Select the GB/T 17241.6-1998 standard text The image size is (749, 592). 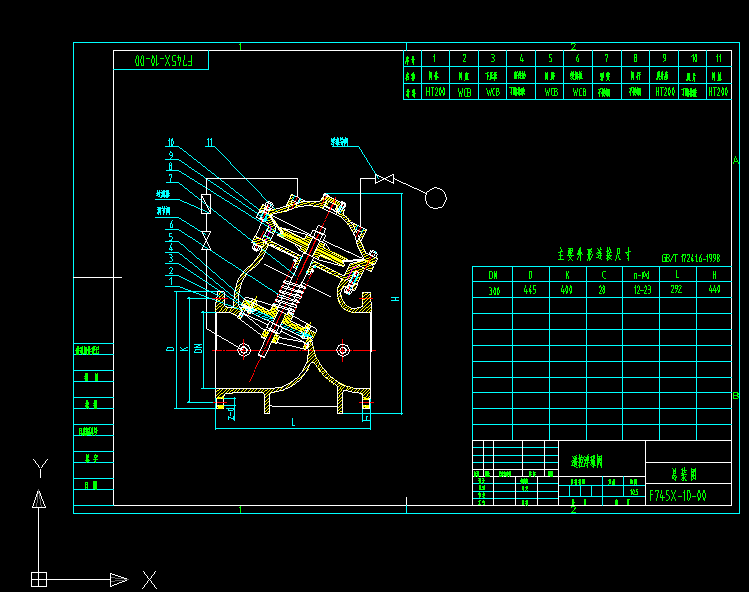(691, 258)
